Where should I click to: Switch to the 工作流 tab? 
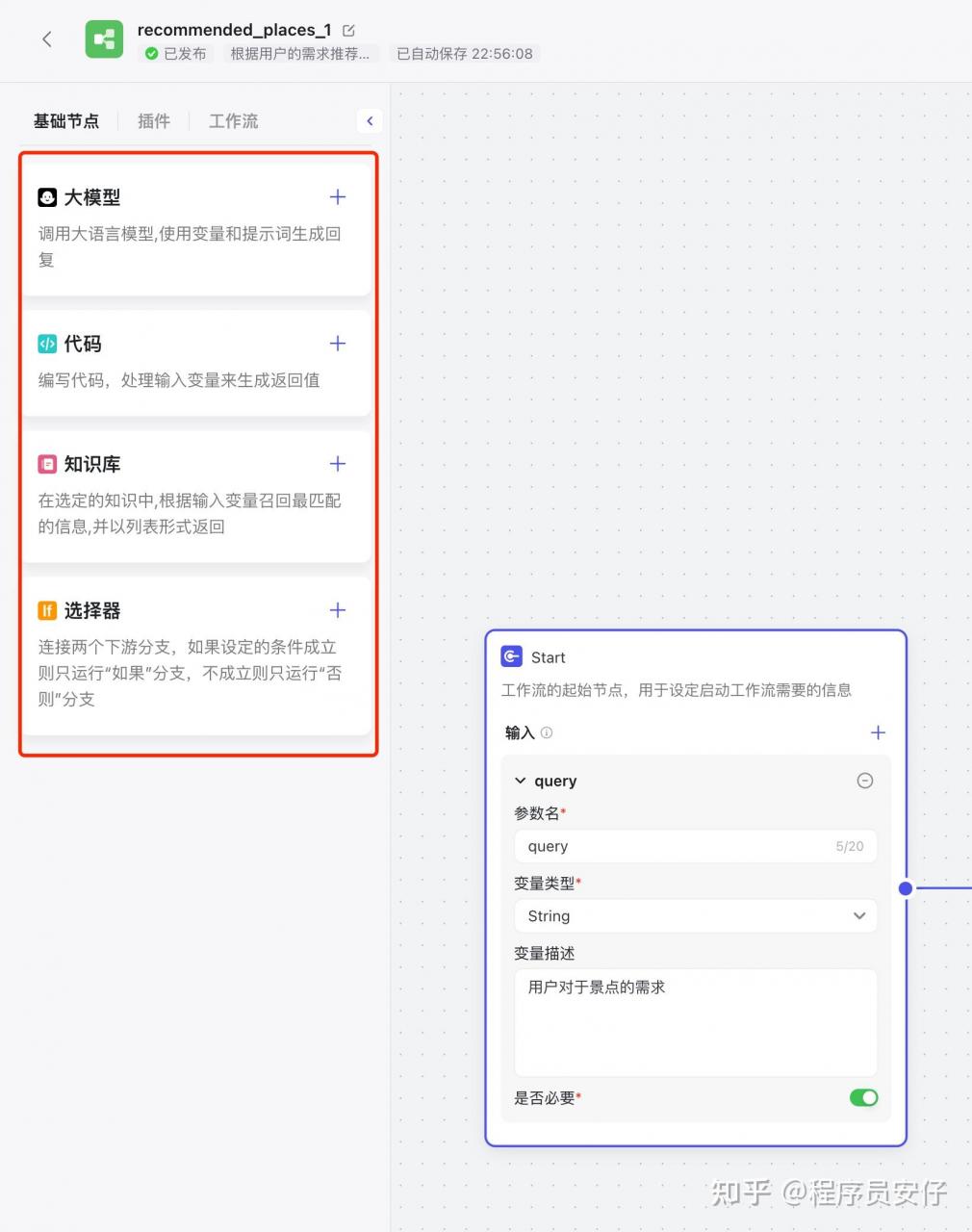click(234, 121)
